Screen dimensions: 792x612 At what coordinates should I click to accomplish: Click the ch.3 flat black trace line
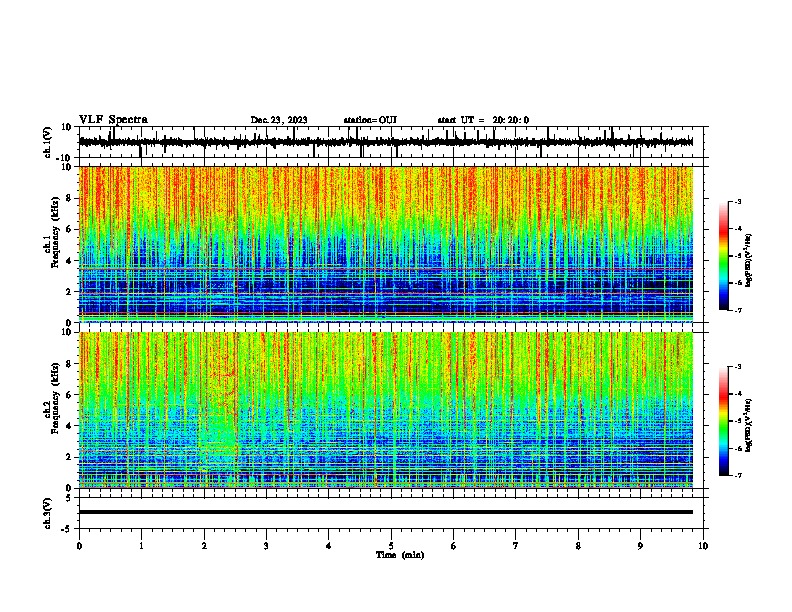tap(386, 512)
